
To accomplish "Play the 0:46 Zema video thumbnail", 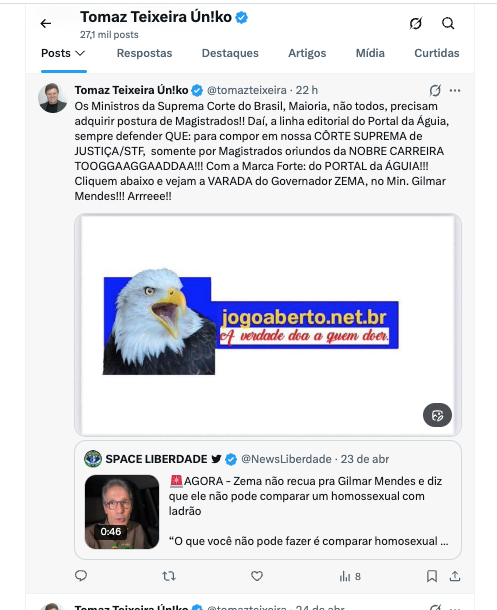I will tap(122, 512).
